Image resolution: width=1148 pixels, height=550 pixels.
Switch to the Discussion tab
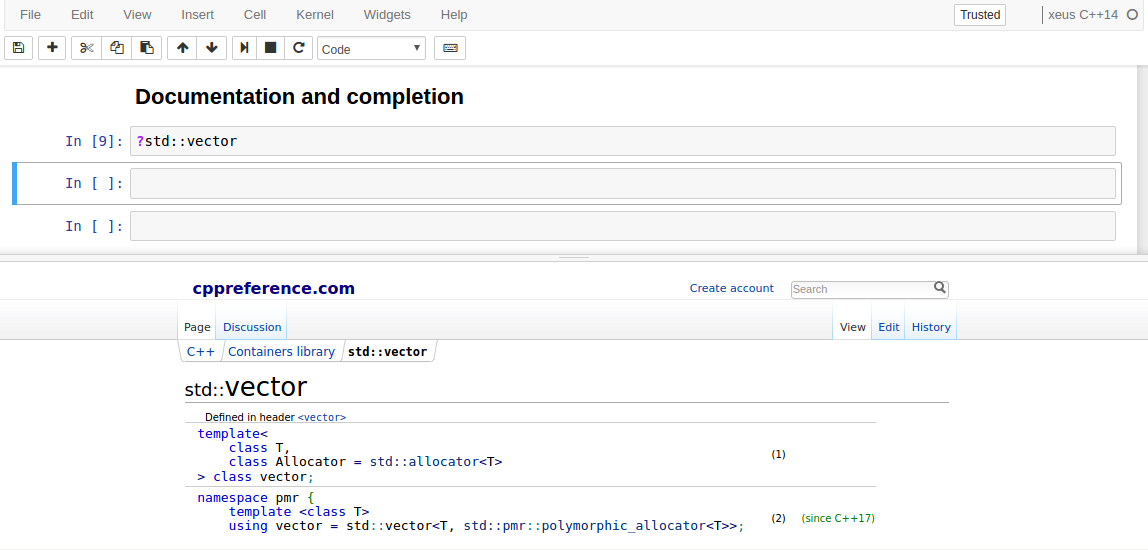point(252,327)
